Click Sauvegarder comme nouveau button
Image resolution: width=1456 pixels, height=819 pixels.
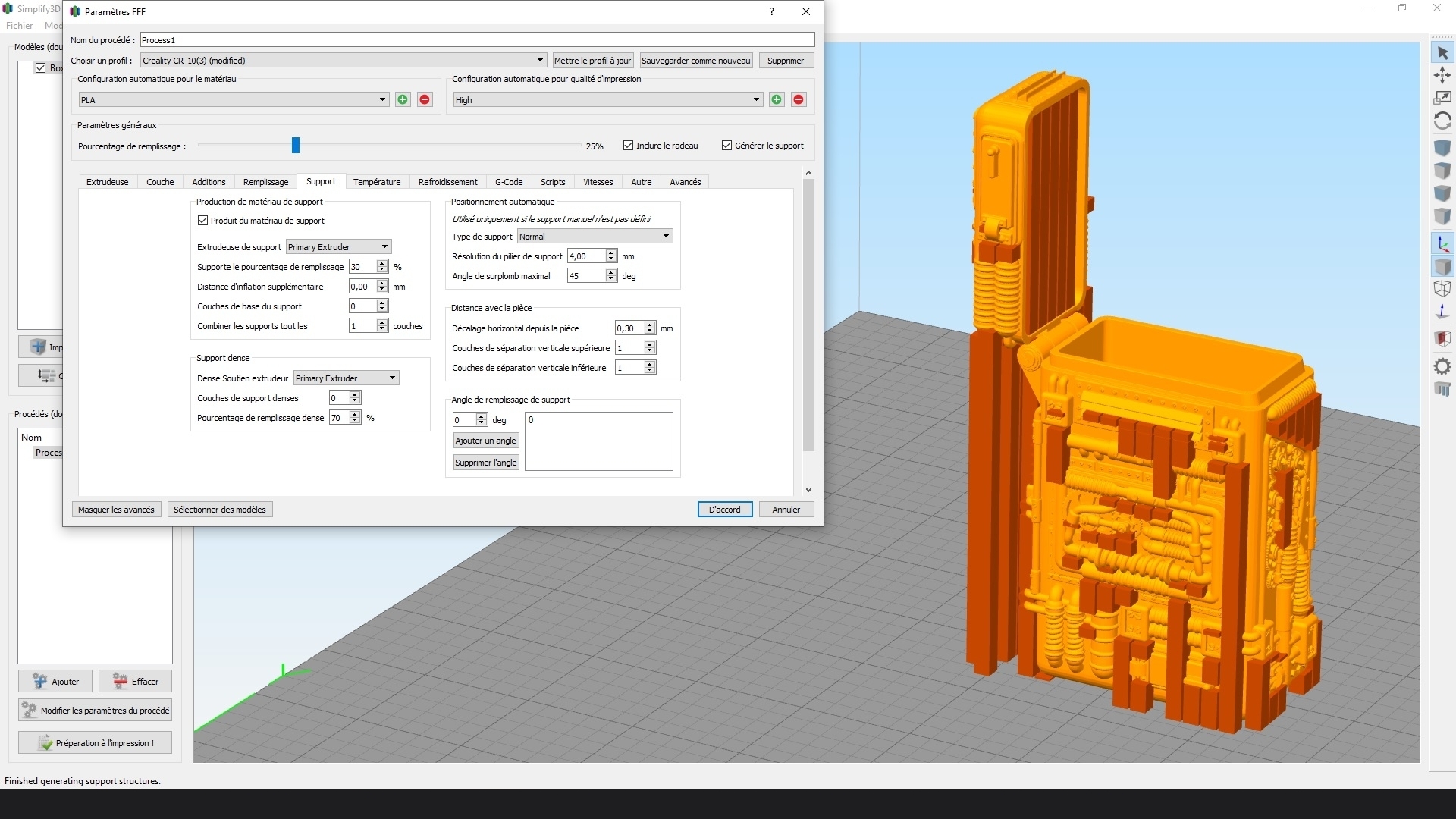coord(696,61)
